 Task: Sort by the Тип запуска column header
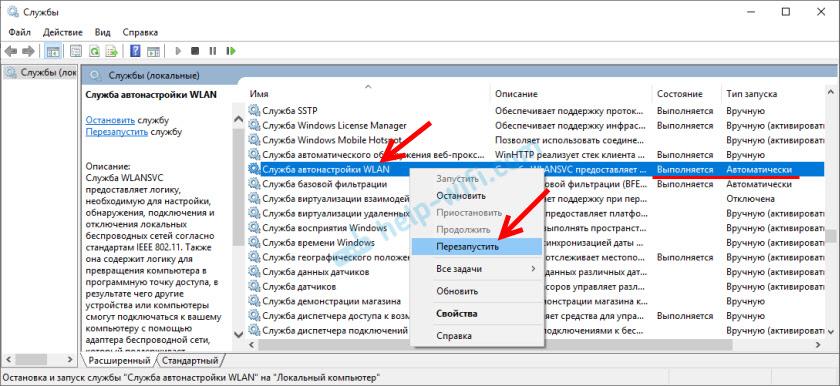pos(773,94)
